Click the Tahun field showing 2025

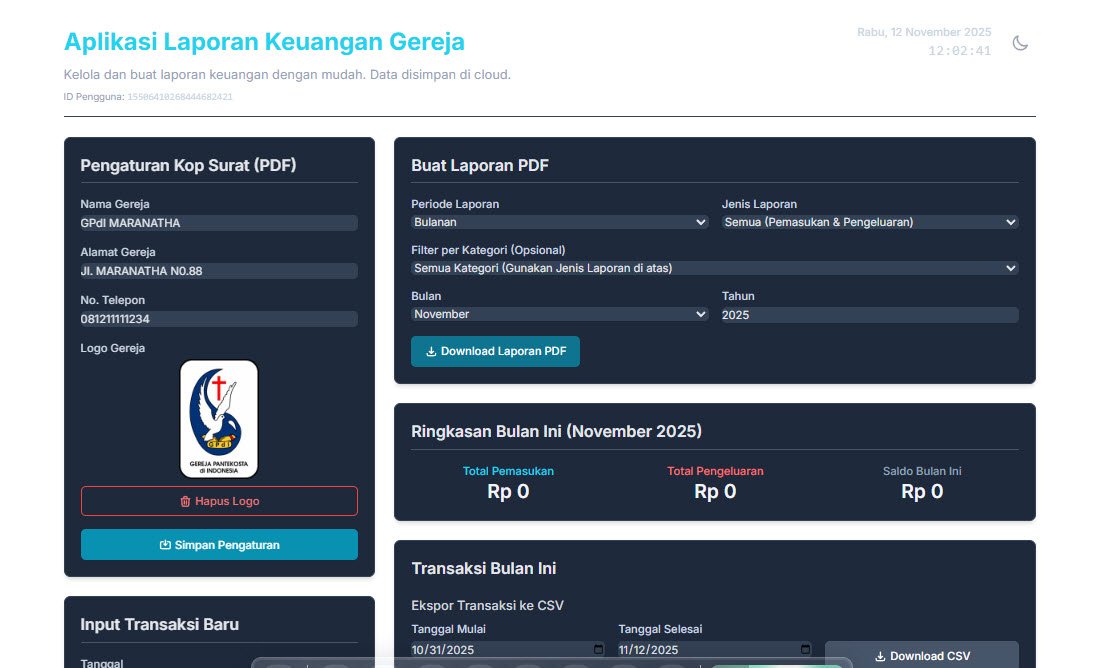[x=870, y=314]
